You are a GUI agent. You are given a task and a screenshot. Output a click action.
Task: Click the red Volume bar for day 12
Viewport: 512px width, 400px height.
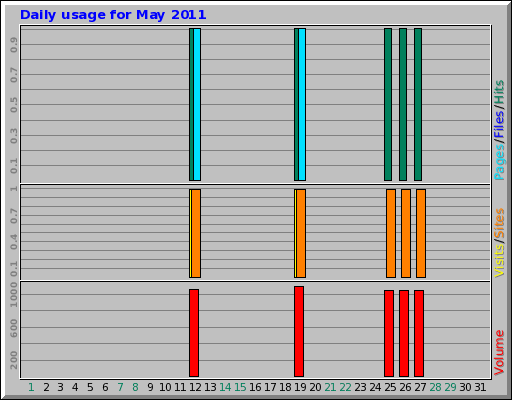[x=194, y=333]
